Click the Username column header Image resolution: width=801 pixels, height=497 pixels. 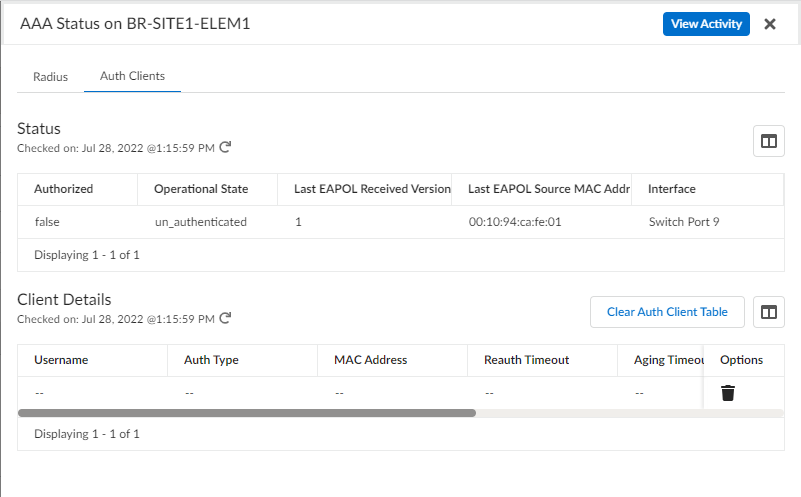[x=61, y=360]
